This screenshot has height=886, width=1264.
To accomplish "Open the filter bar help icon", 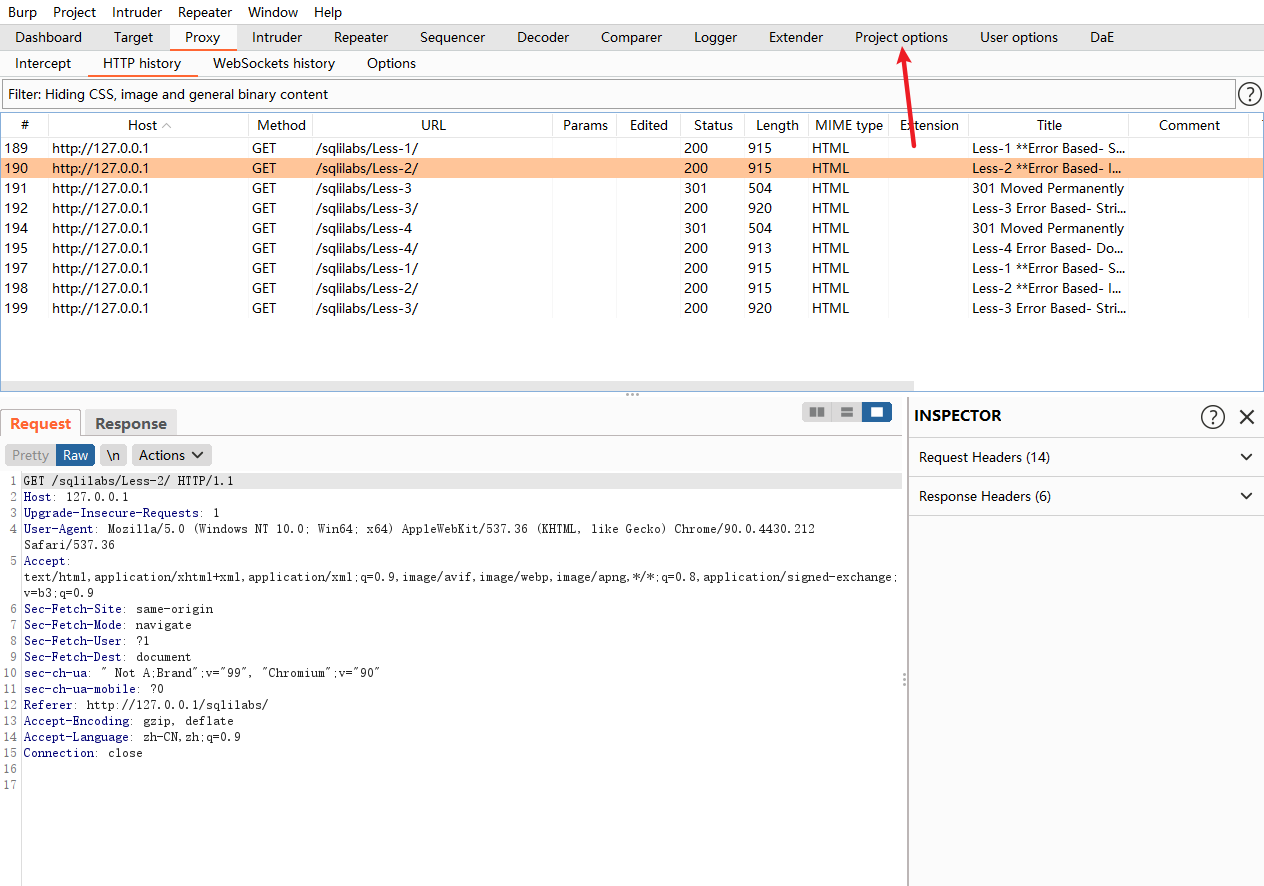I will pos(1249,93).
